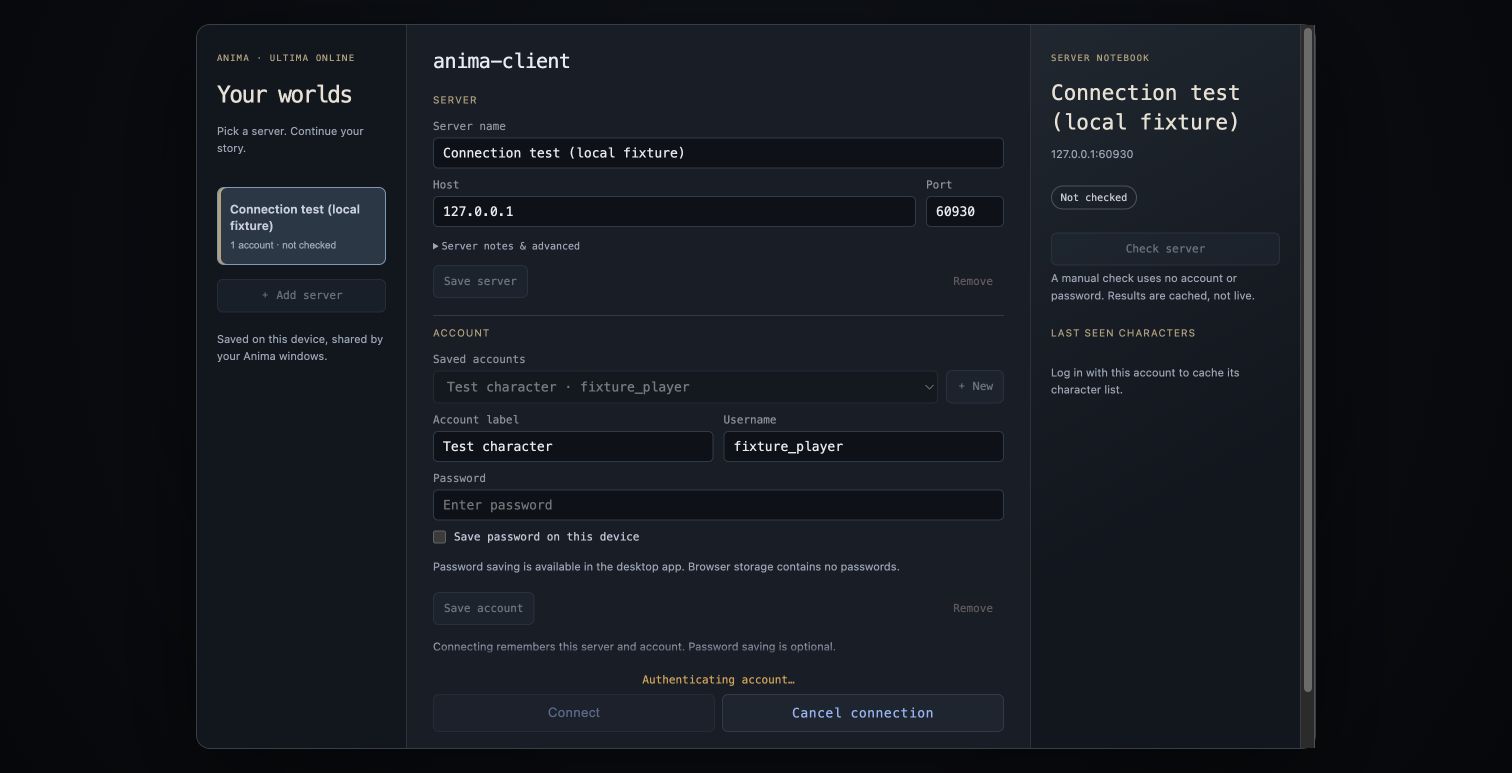Enable Save password on this device checkbox
Screen dimensions: 1512x773
click(439, 537)
